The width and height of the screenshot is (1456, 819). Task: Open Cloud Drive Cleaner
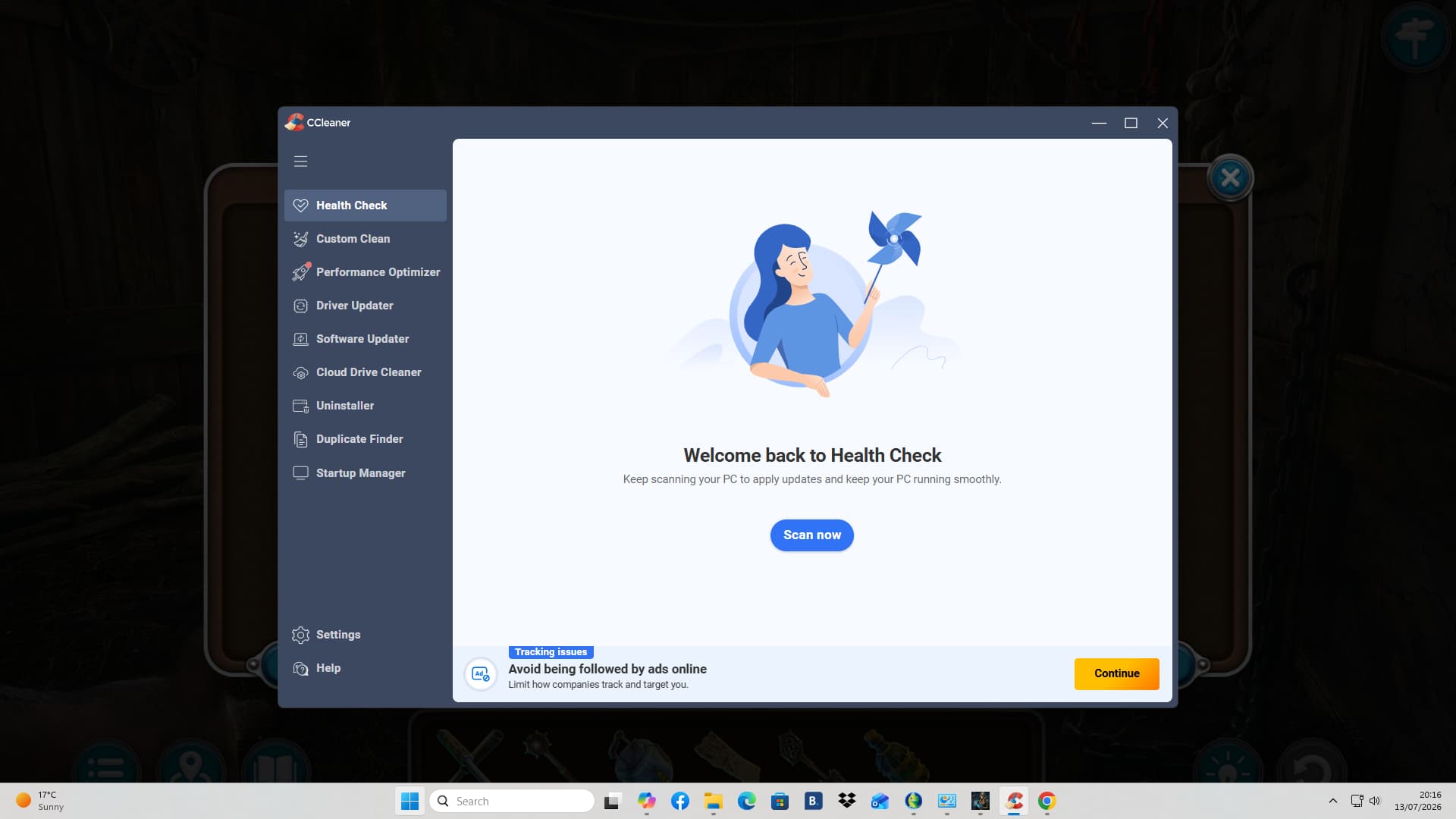pos(365,372)
